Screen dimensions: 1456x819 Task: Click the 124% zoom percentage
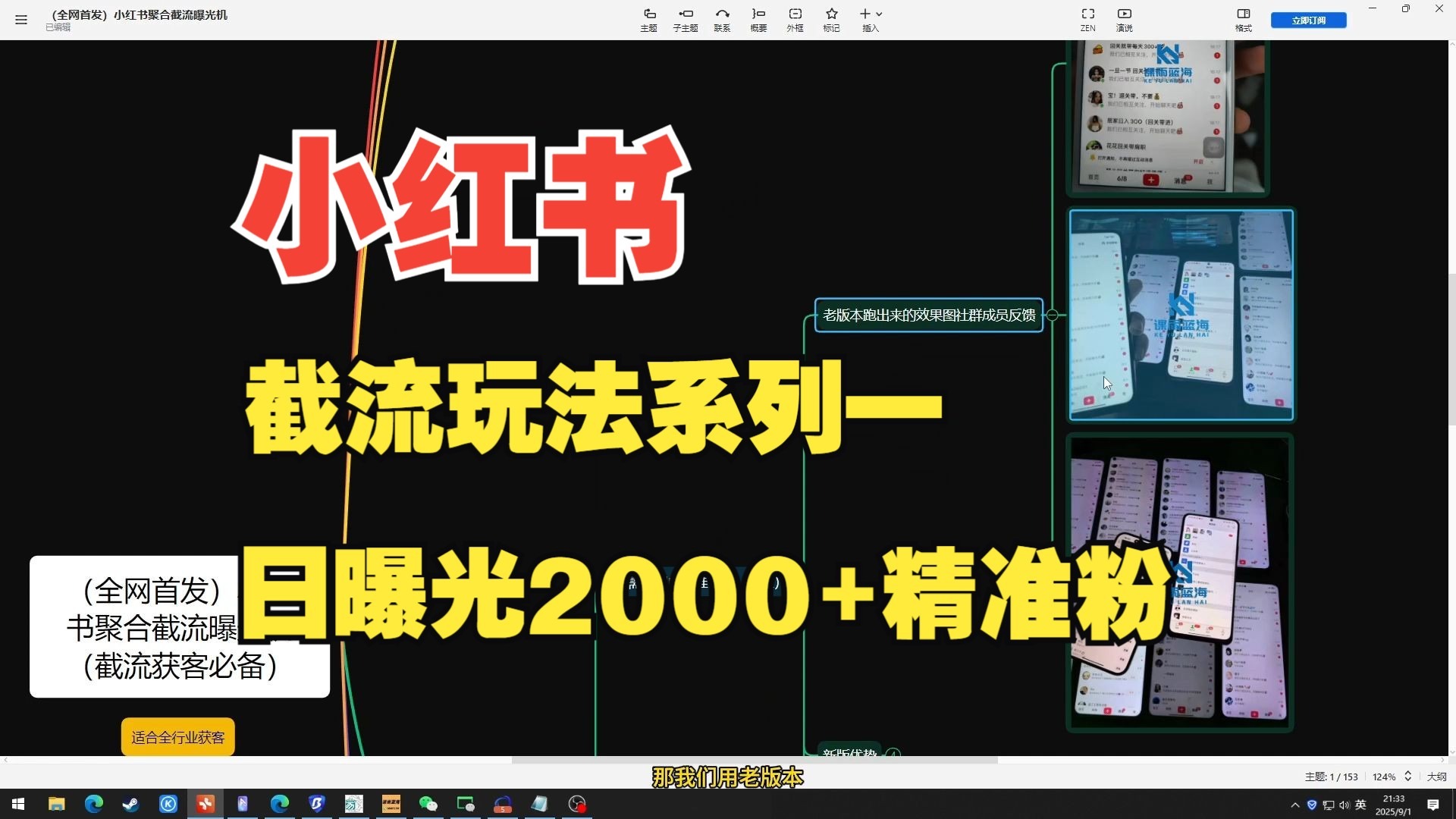coord(1384,777)
